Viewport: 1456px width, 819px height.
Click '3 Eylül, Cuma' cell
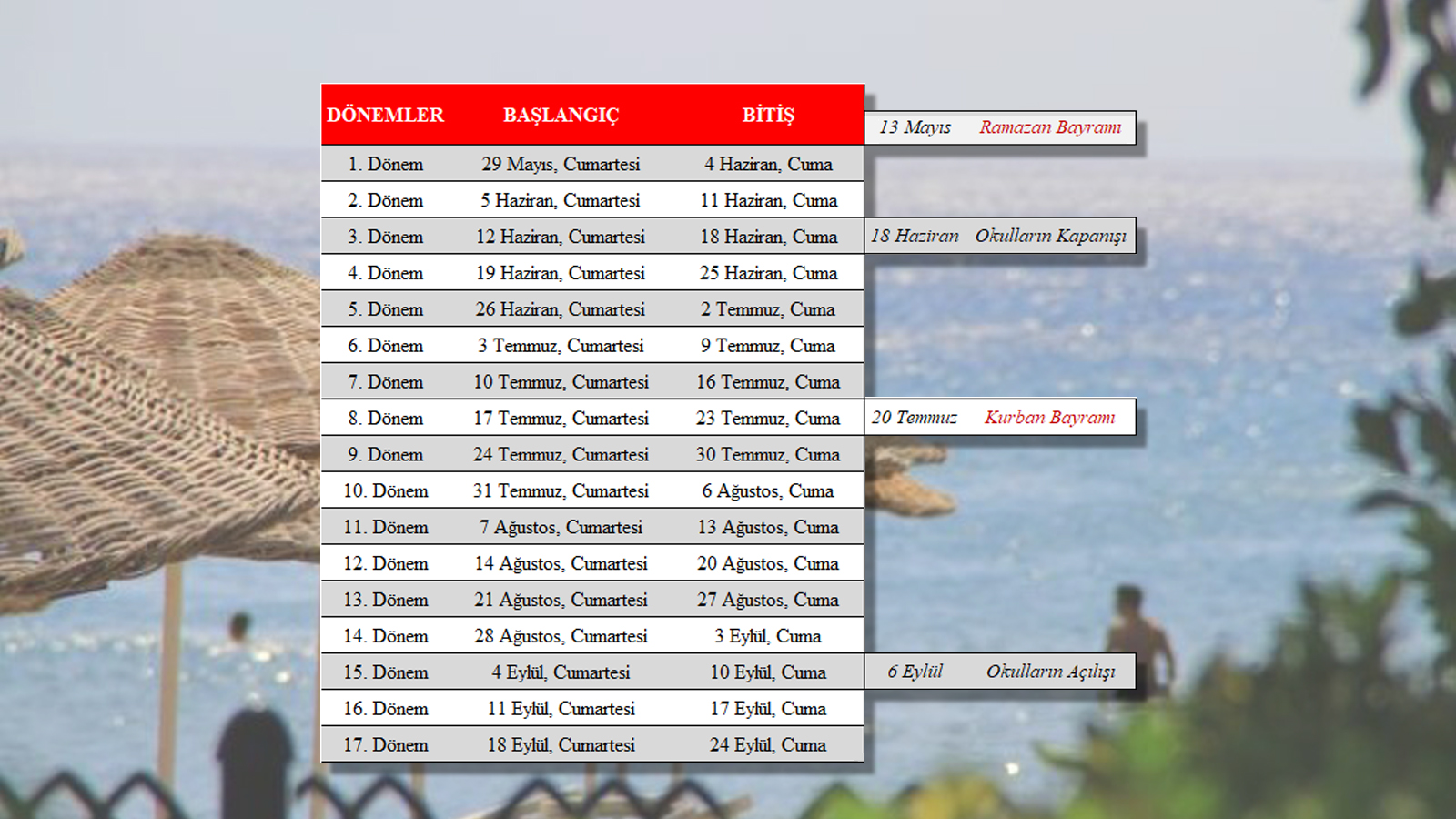point(768,637)
